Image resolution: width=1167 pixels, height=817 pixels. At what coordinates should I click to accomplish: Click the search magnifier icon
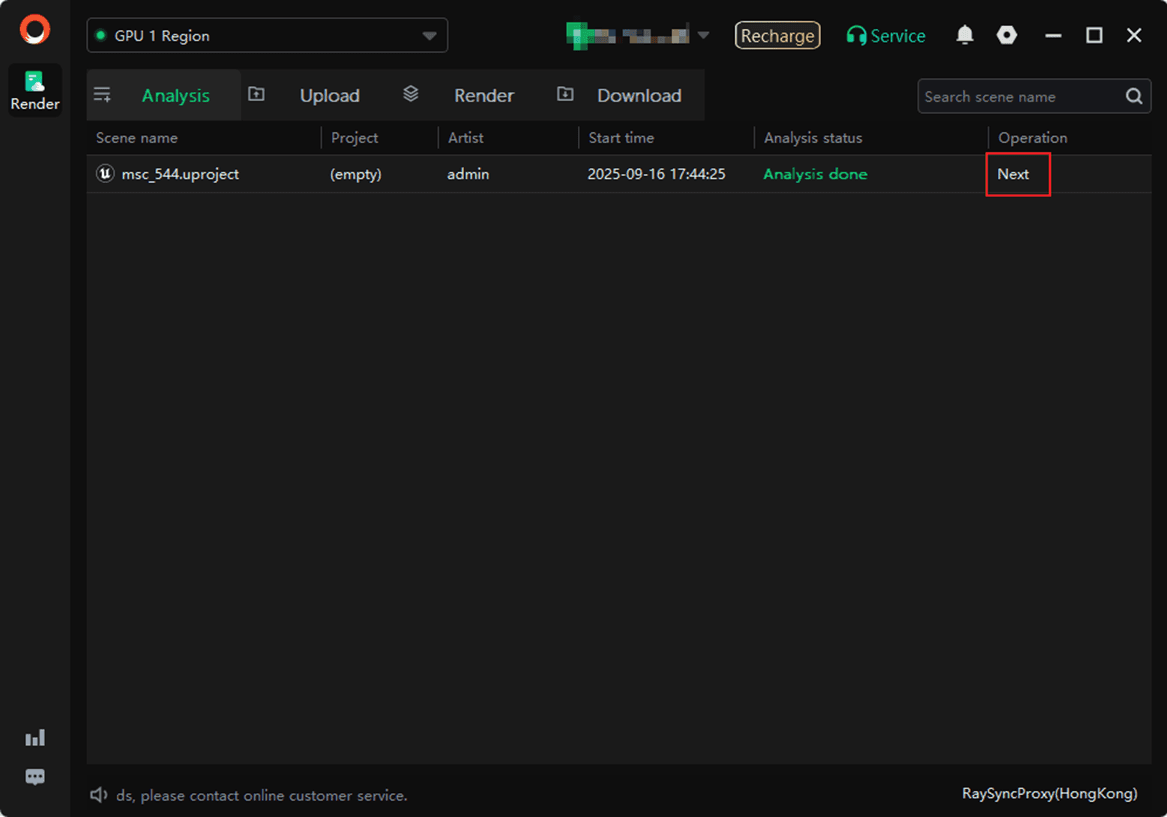click(x=1134, y=97)
